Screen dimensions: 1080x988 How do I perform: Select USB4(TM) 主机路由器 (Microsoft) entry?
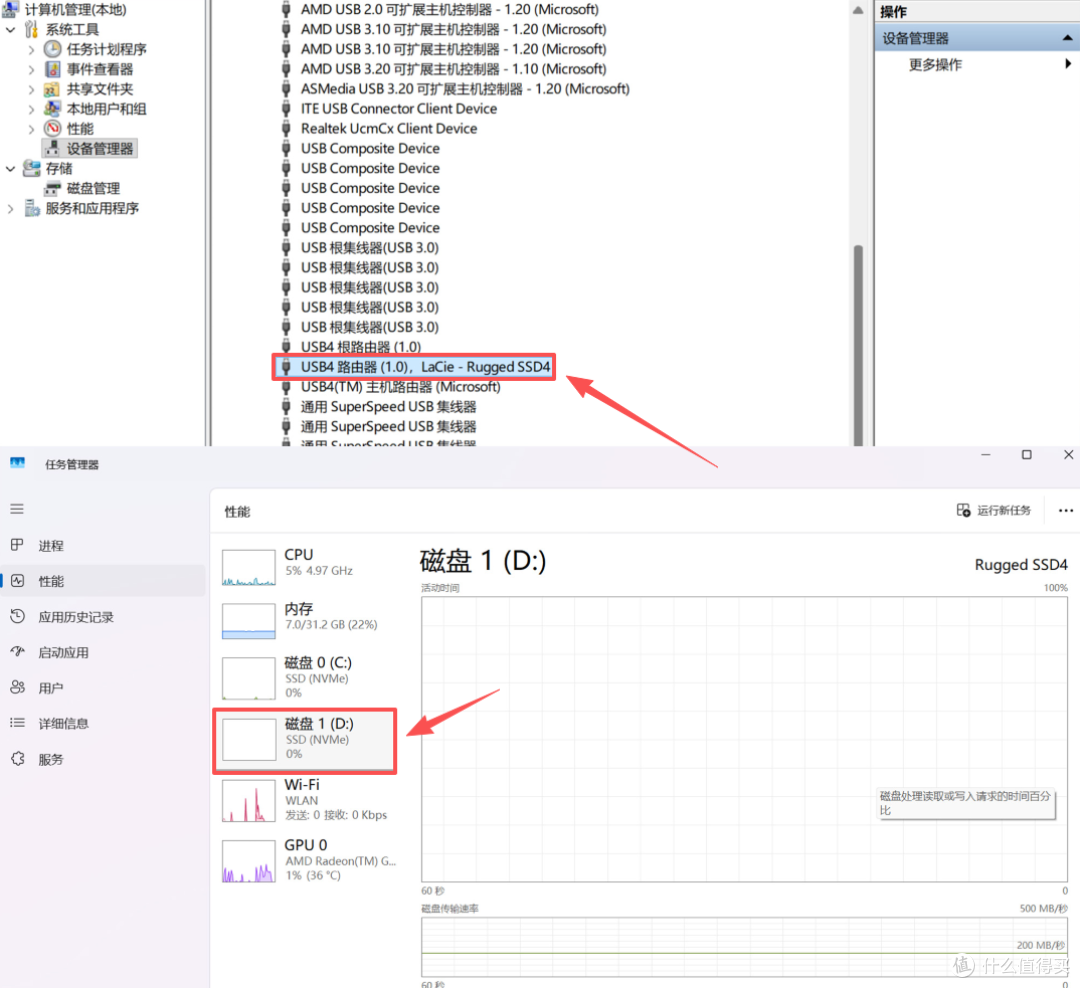point(400,387)
